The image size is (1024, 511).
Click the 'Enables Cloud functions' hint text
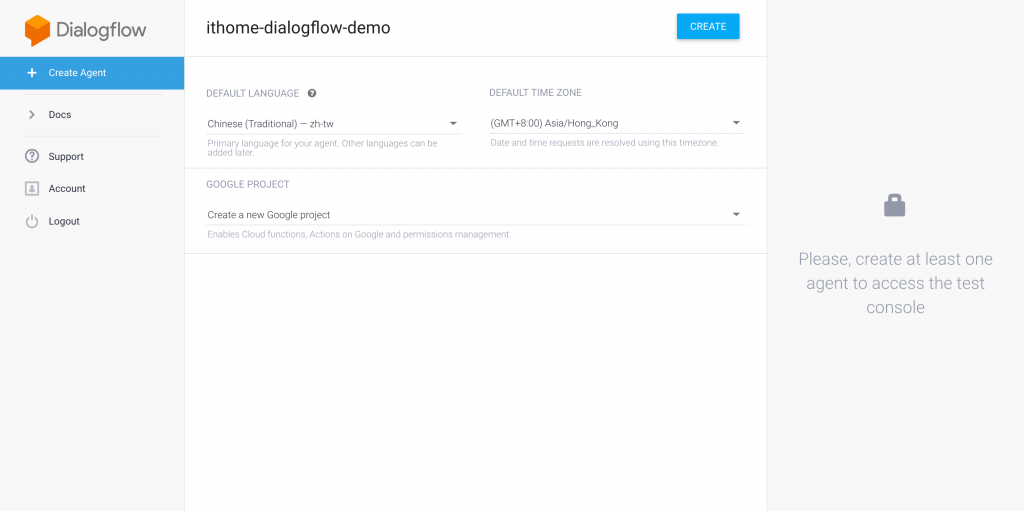(x=359, y=234)
